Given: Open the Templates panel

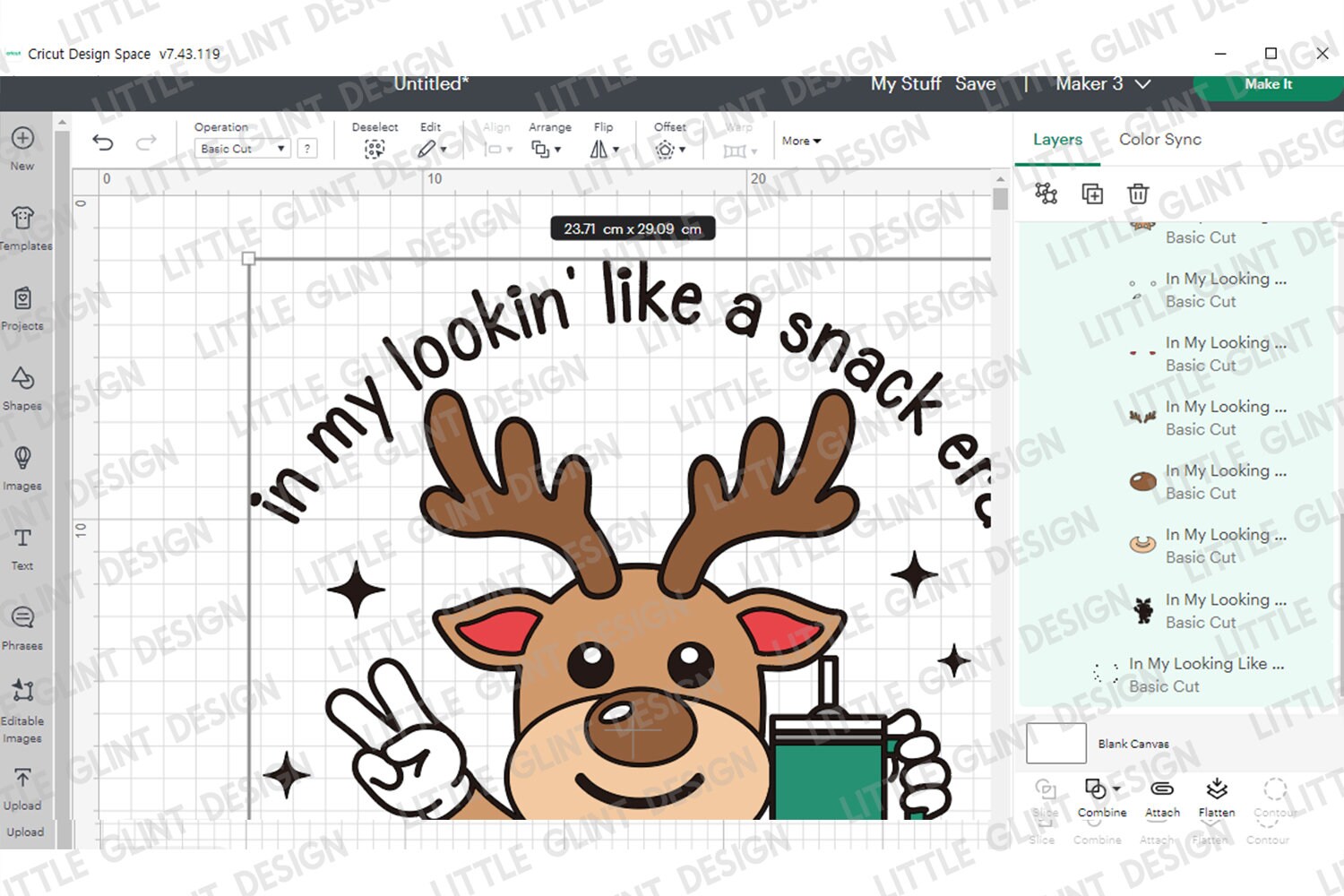Looking at the screenshot, I should pos(23,228).
